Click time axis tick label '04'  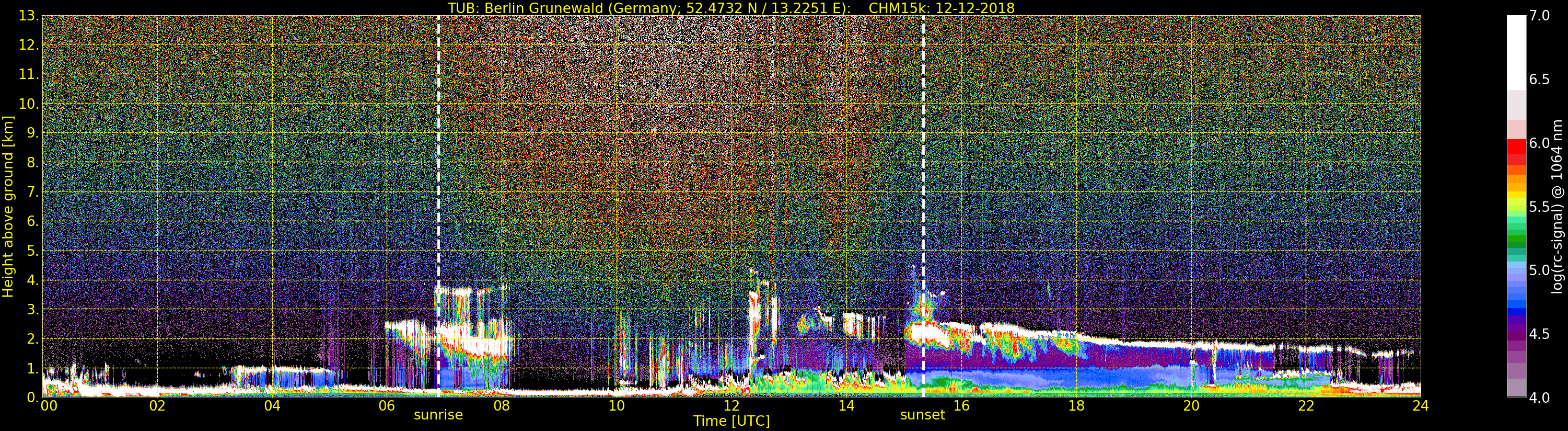tap(272, 406)
